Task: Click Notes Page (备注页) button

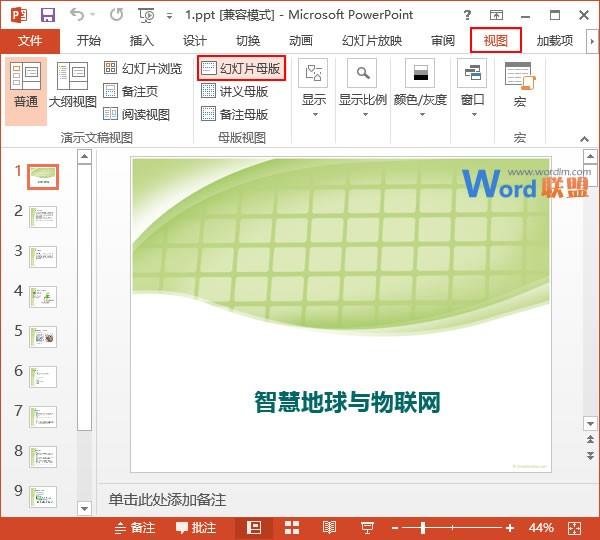Action: [130, 91]
